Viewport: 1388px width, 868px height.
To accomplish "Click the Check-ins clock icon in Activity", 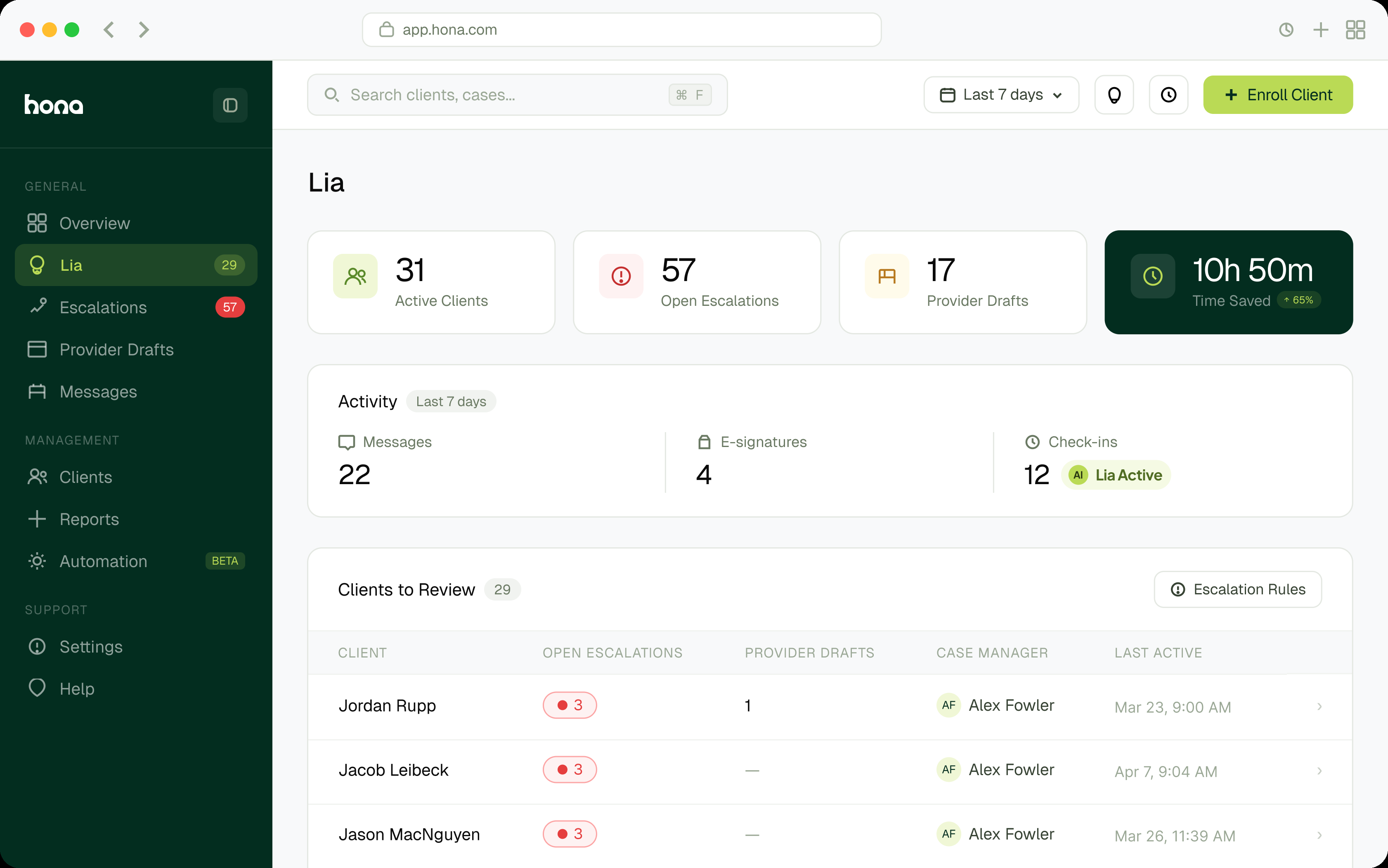I will [x=1032, y=442].
